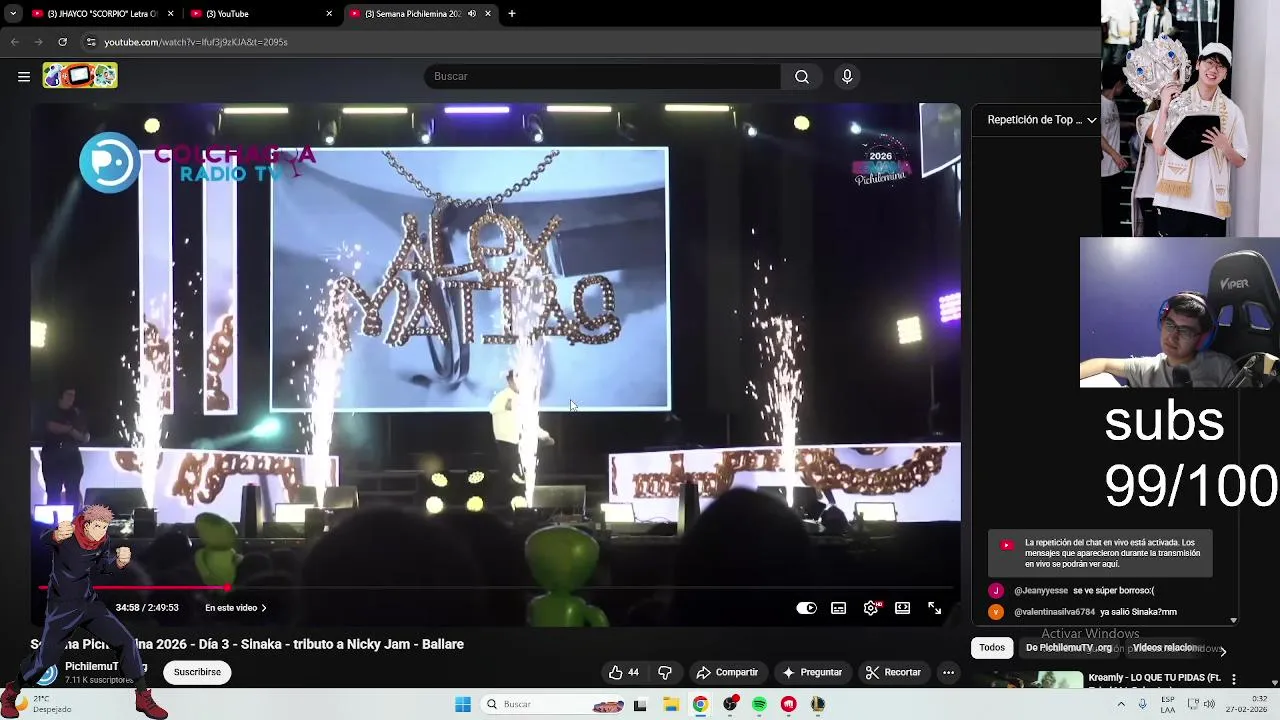The image size is (1280, 720).
Task: Toggle the autoplay switch
Action: [x=806, y=608]
